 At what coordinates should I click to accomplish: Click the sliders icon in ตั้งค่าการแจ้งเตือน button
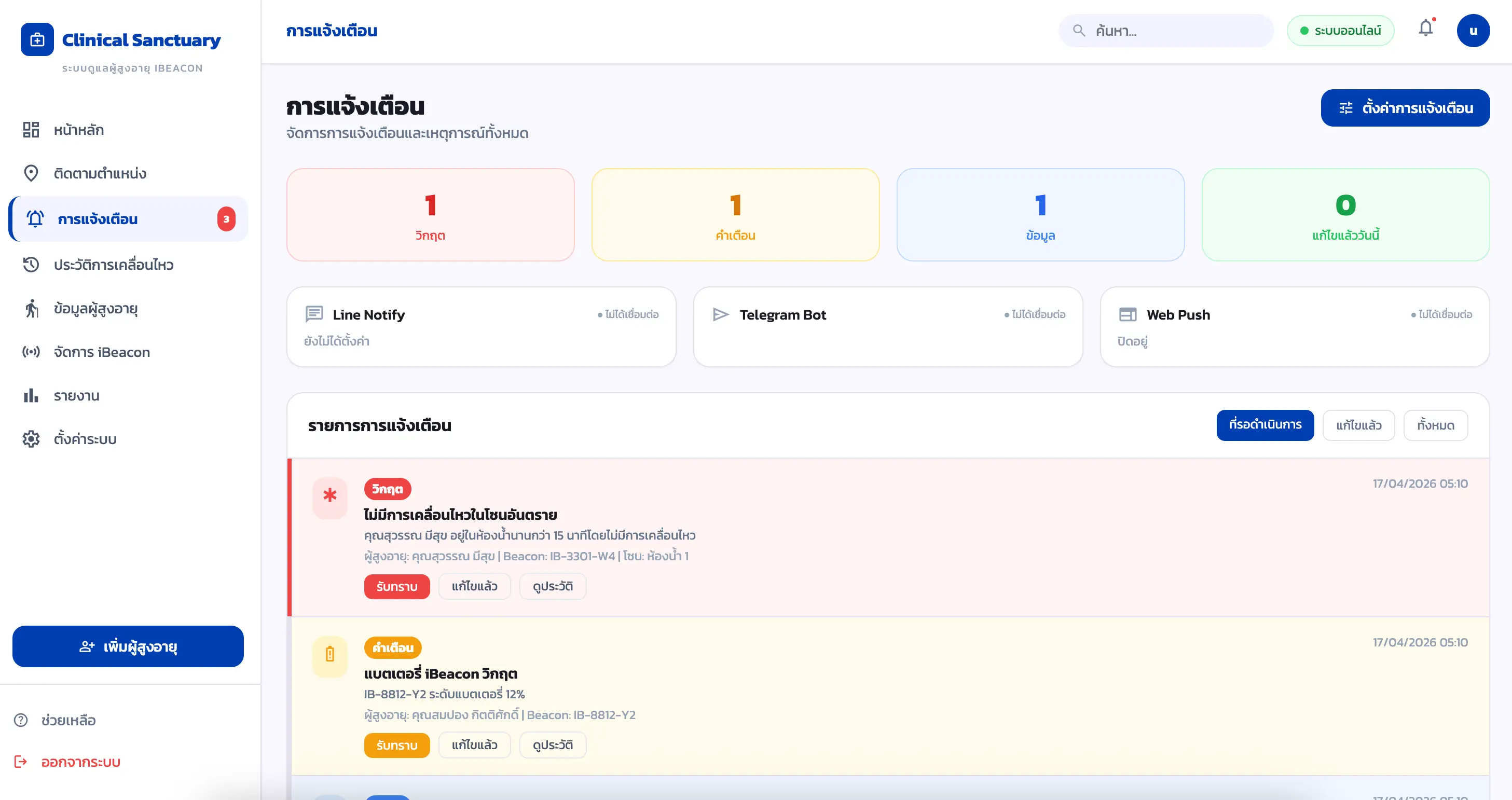tap(1346, 108)
